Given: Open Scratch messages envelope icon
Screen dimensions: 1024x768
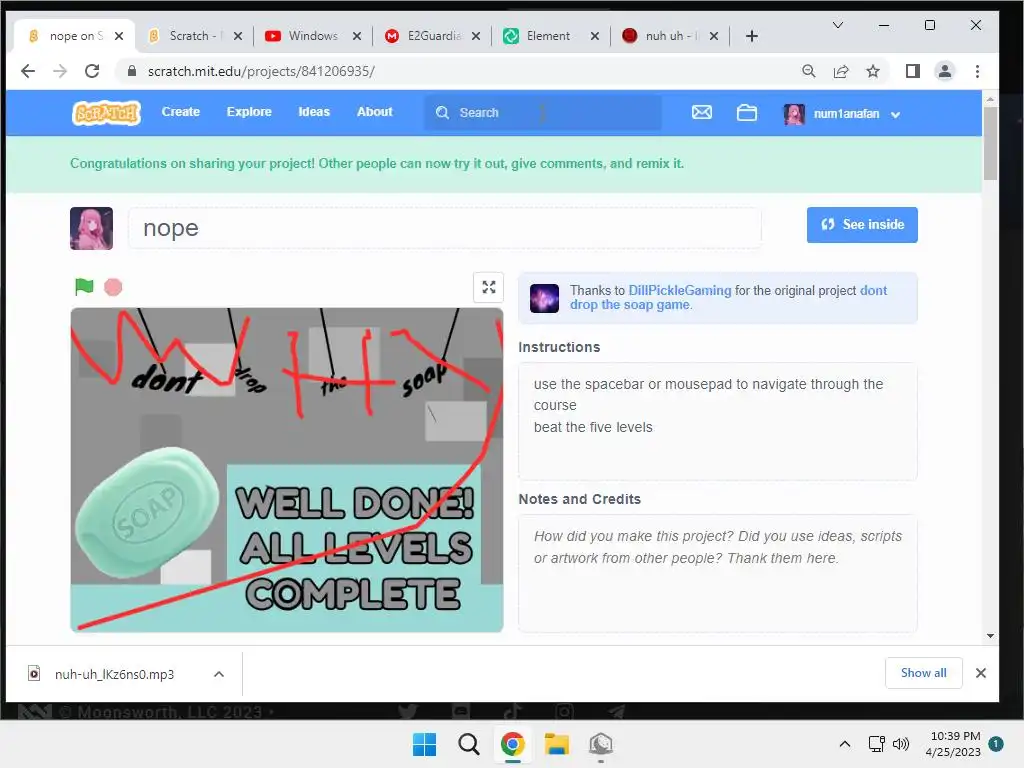Looking at the screenshot, I should 702,112.
